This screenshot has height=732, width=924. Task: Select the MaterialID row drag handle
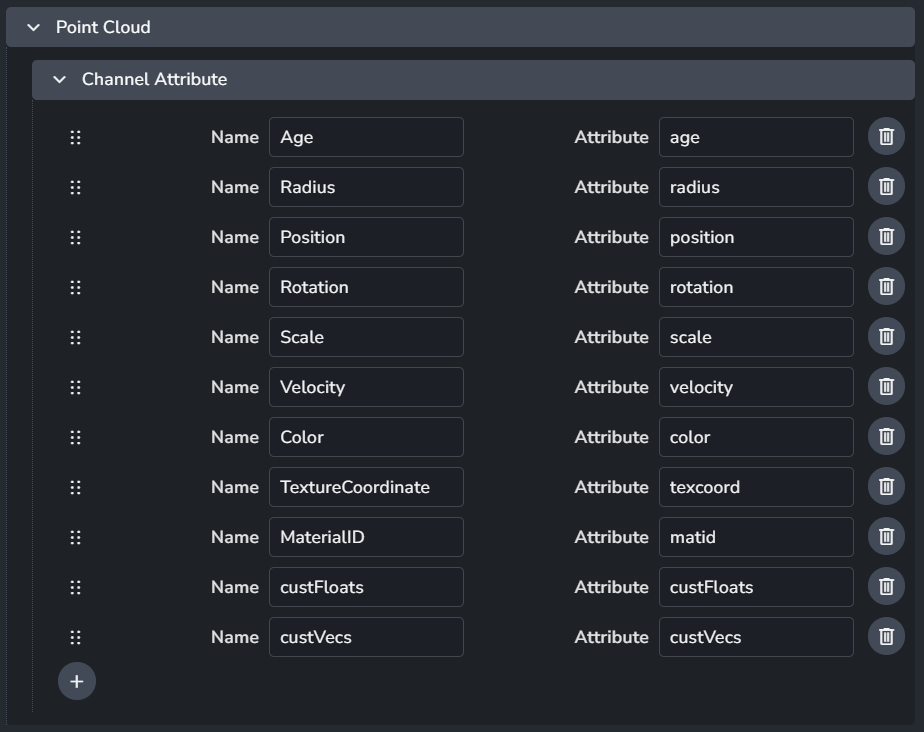(75, 538)
